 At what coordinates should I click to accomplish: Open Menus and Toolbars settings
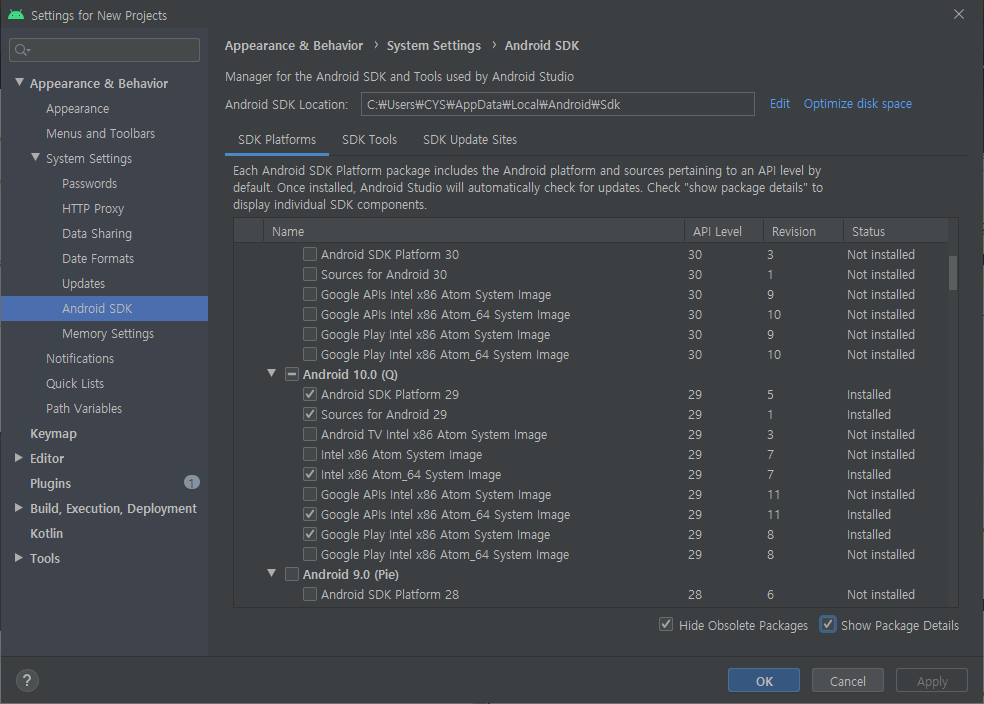point(100,134)
